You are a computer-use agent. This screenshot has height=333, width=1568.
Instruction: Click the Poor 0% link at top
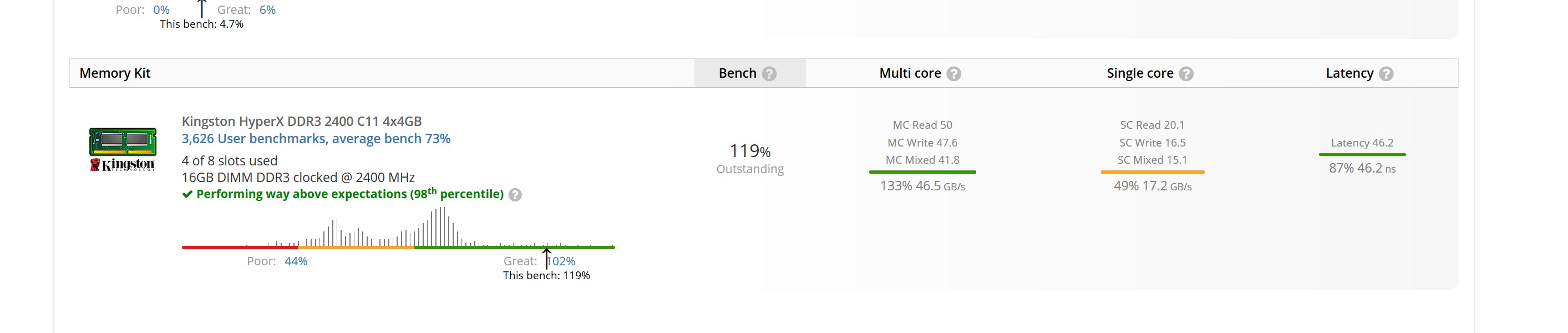(161, 10)
